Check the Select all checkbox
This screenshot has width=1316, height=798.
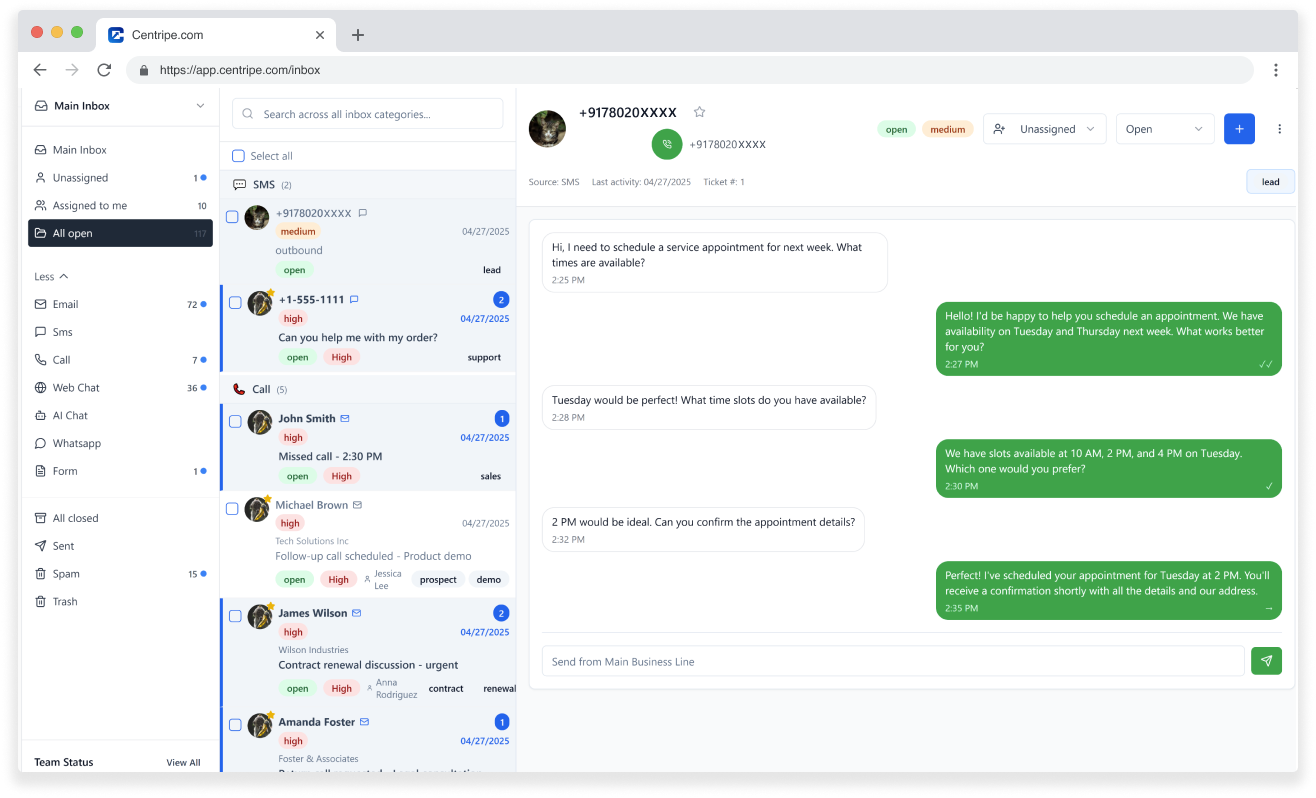point(238,156)
